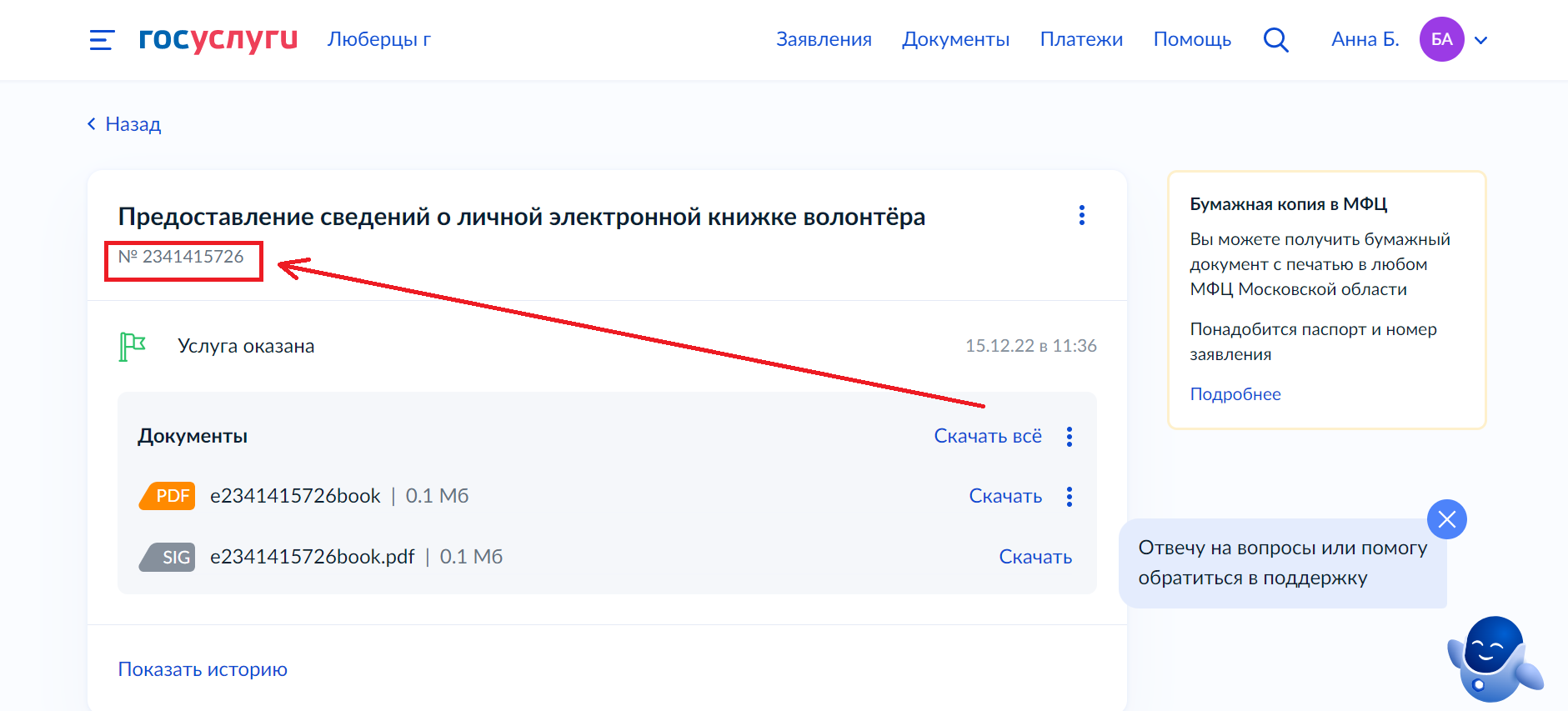Expand Показать историю

click(x=203, y=669)
